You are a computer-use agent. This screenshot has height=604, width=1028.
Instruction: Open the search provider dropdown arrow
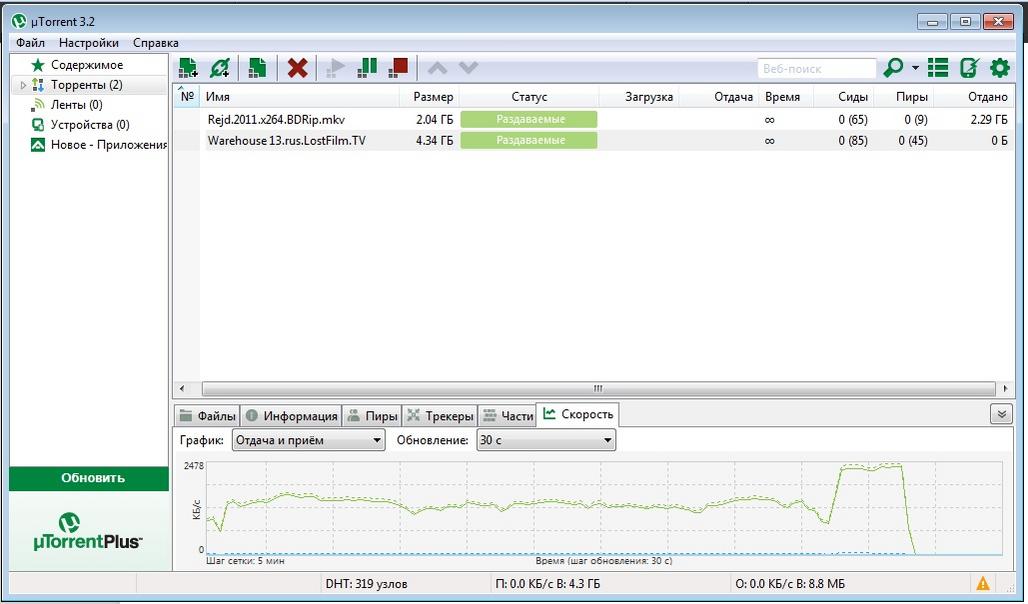pyautogui.click(x=915, y=68)
